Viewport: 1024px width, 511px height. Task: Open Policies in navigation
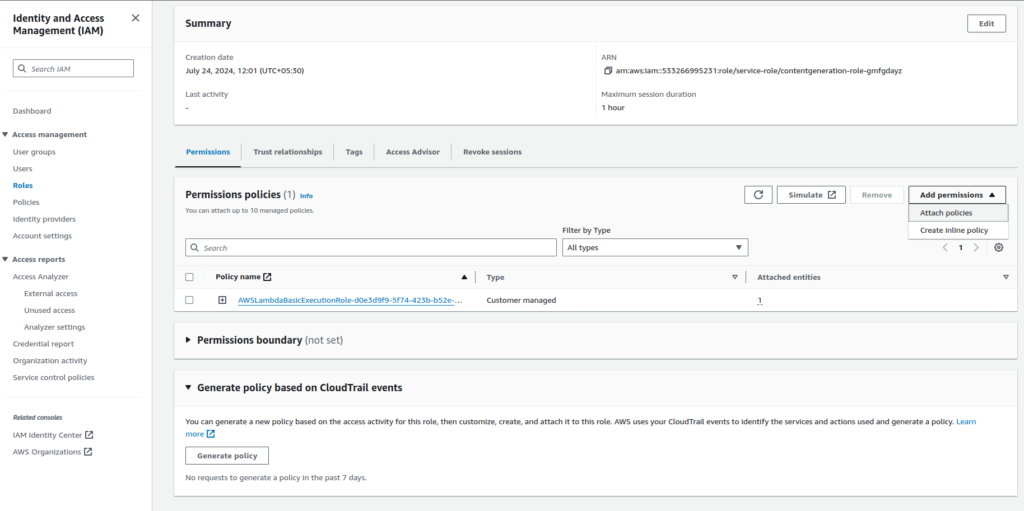pos(26,202)
